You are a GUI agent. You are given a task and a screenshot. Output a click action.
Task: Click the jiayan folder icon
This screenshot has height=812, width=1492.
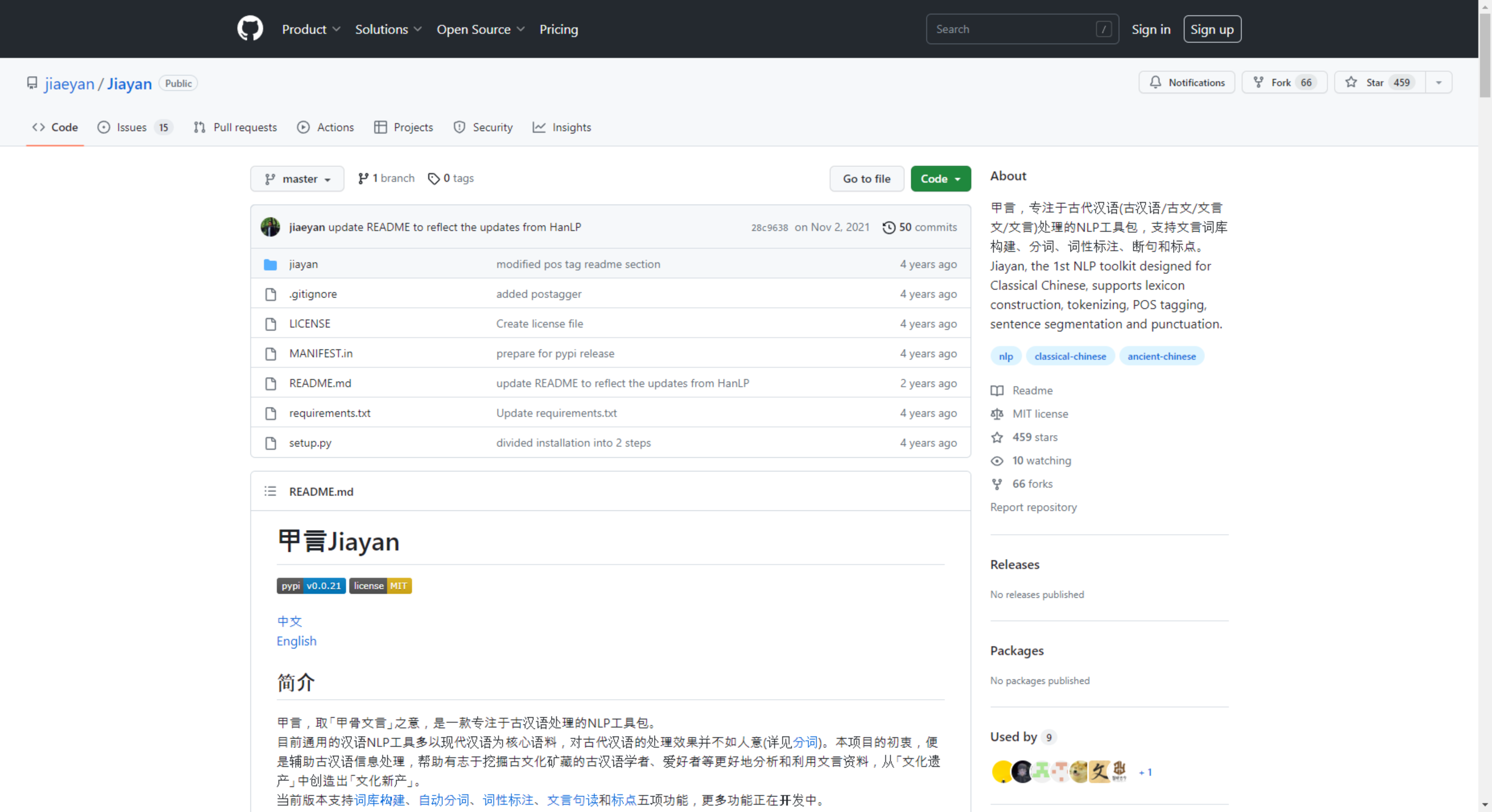270,265
